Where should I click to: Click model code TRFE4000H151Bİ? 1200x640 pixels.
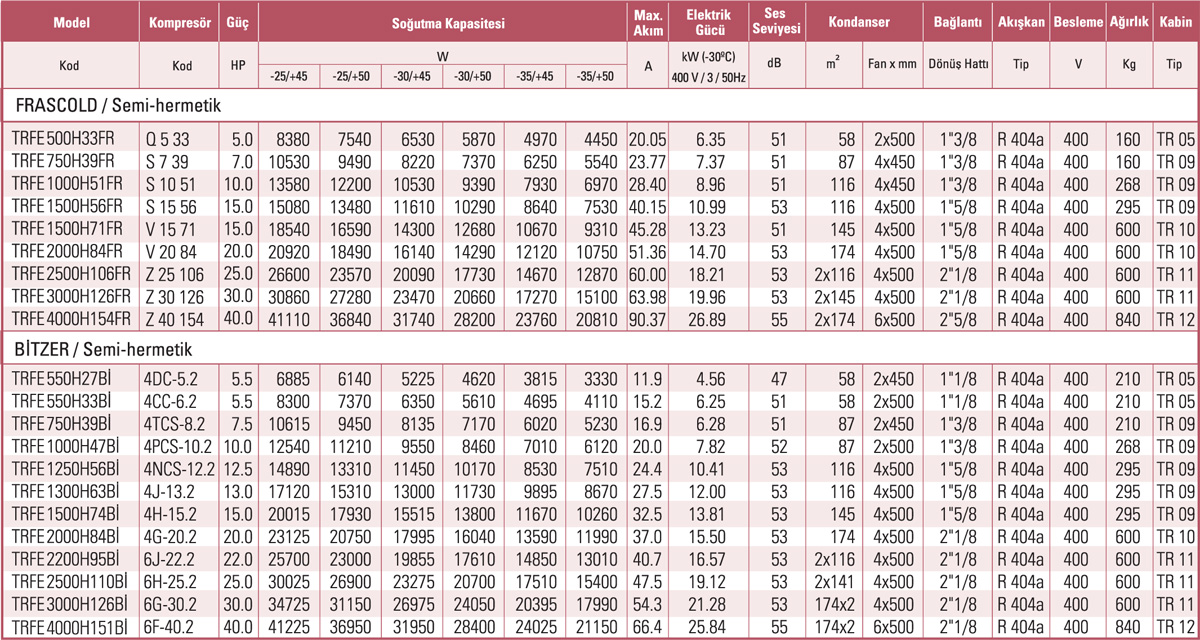coord(67,626)
